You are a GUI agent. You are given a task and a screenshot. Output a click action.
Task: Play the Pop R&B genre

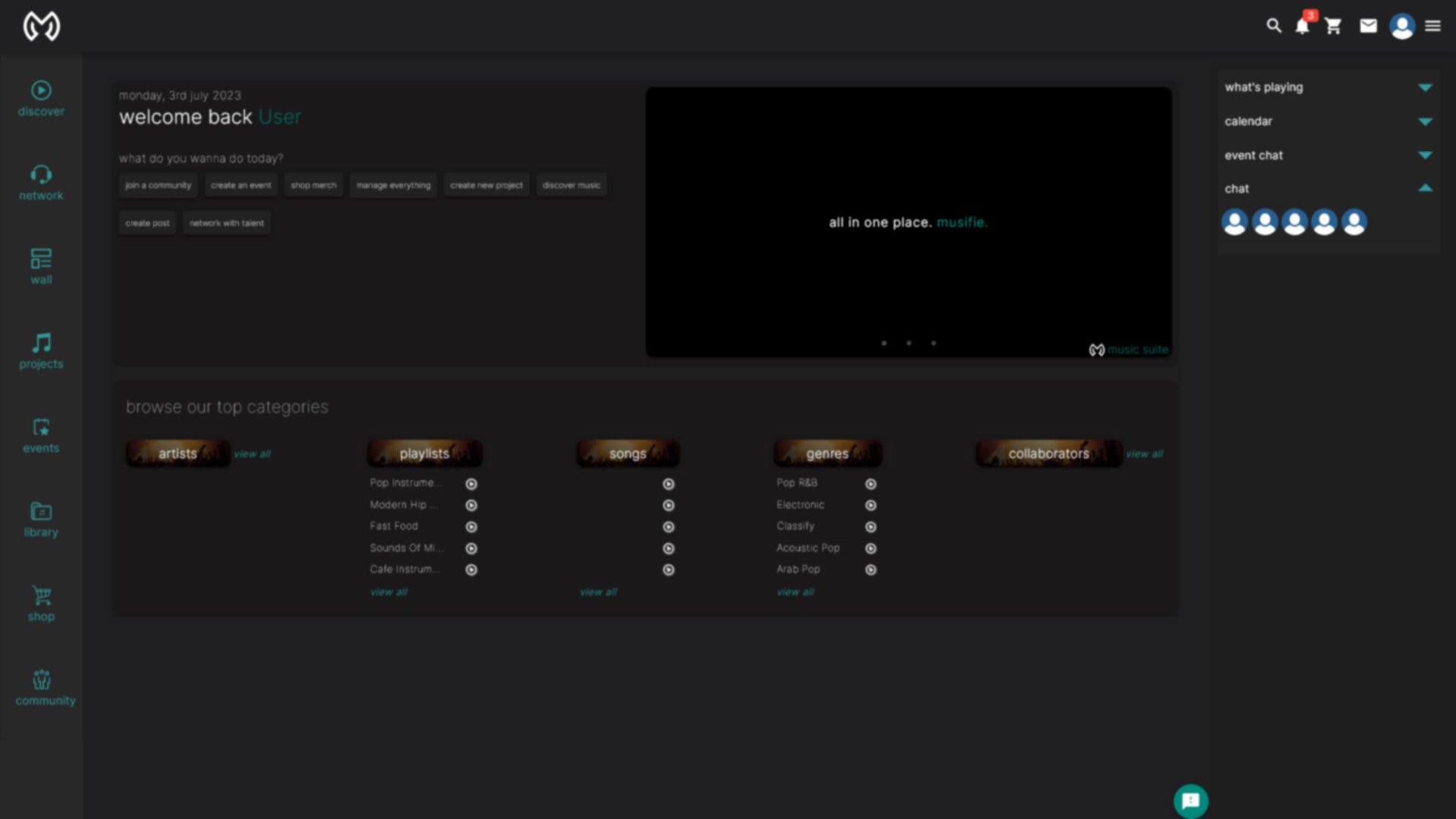[x=870, y=484]
